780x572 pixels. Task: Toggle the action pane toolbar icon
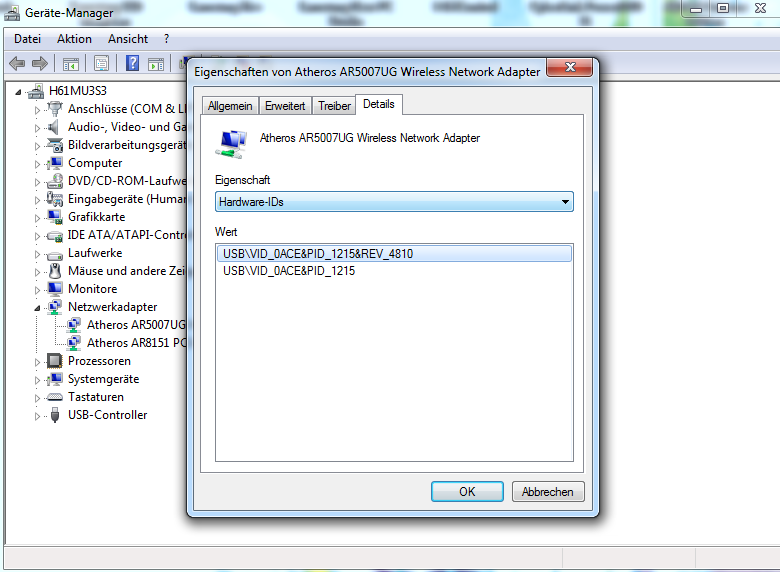pyautogui.click(x=156, y=64)
